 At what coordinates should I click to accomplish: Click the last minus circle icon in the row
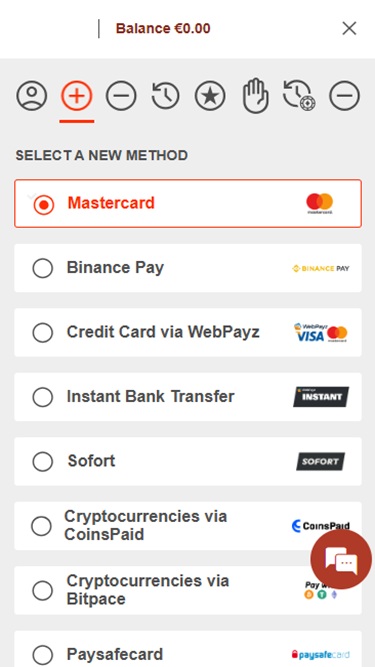pos(344,96)
